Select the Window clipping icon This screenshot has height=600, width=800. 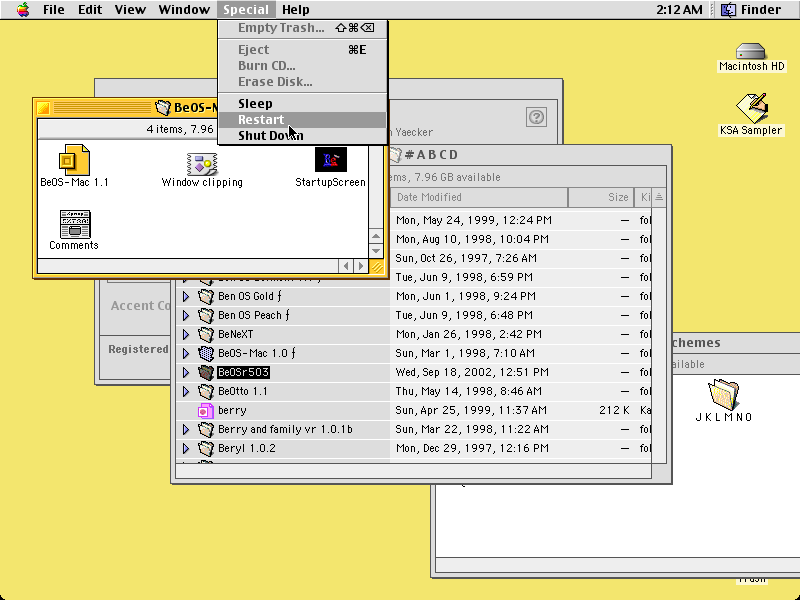coord(202,164)
